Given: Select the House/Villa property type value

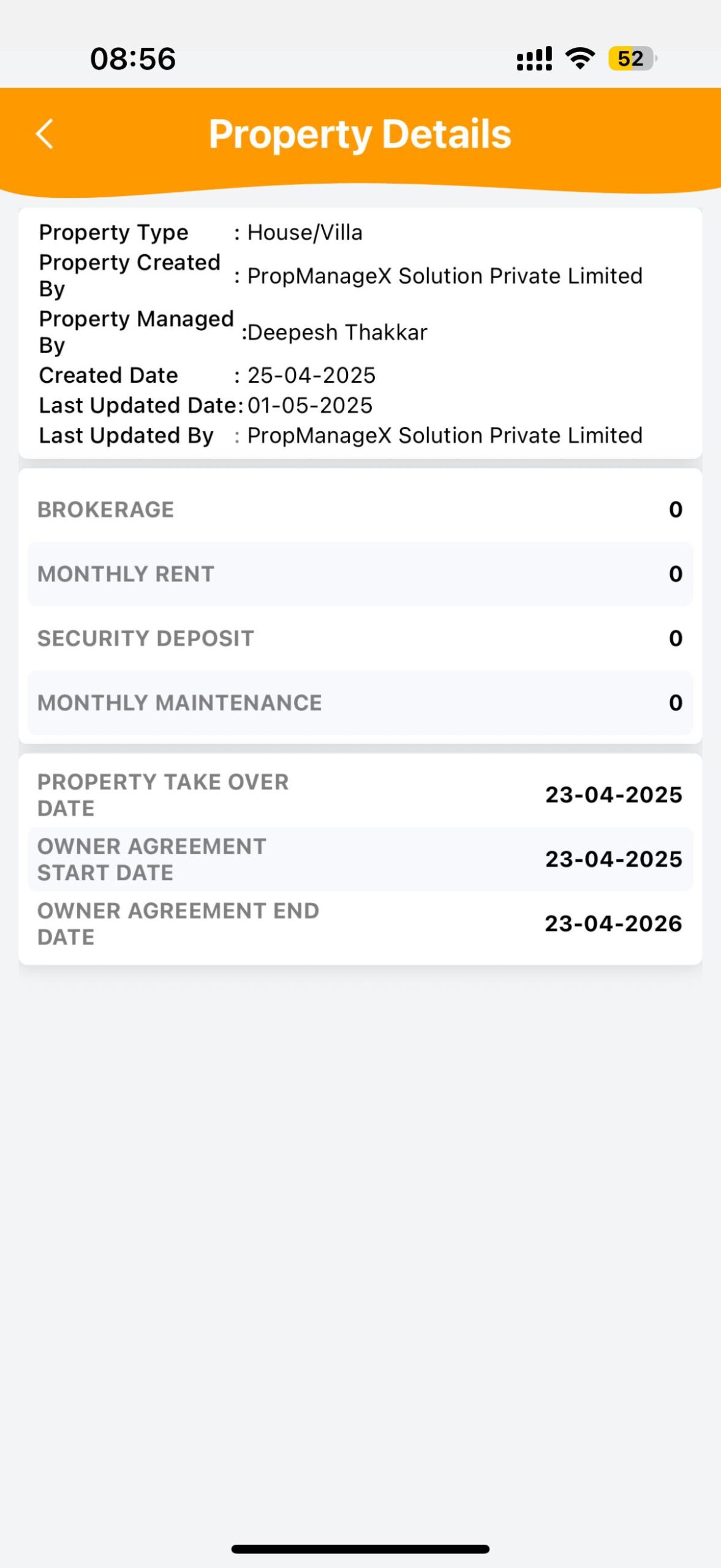Looking at the screenshot, I should 304,233.
